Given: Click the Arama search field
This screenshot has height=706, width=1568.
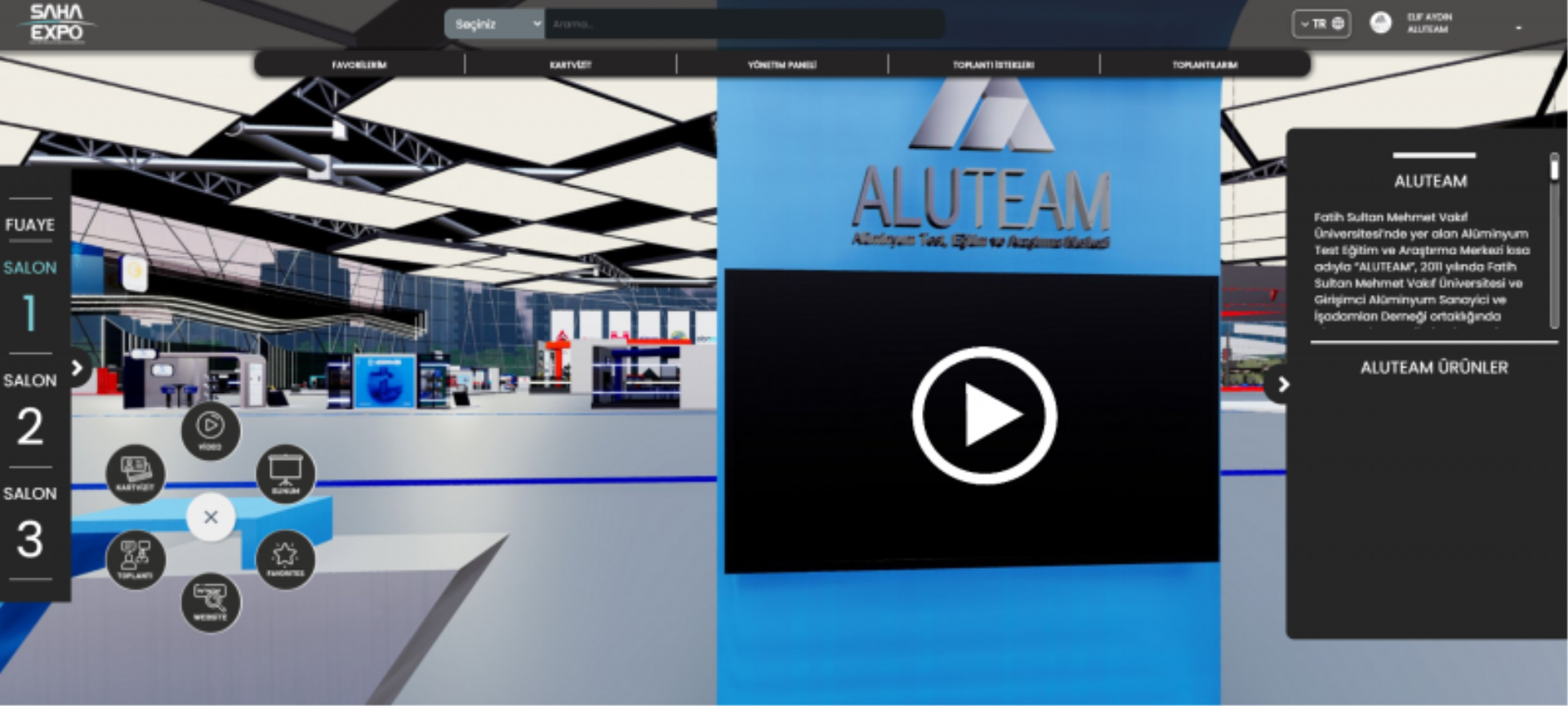Looking at the screenshot, I should click(745, 24).
